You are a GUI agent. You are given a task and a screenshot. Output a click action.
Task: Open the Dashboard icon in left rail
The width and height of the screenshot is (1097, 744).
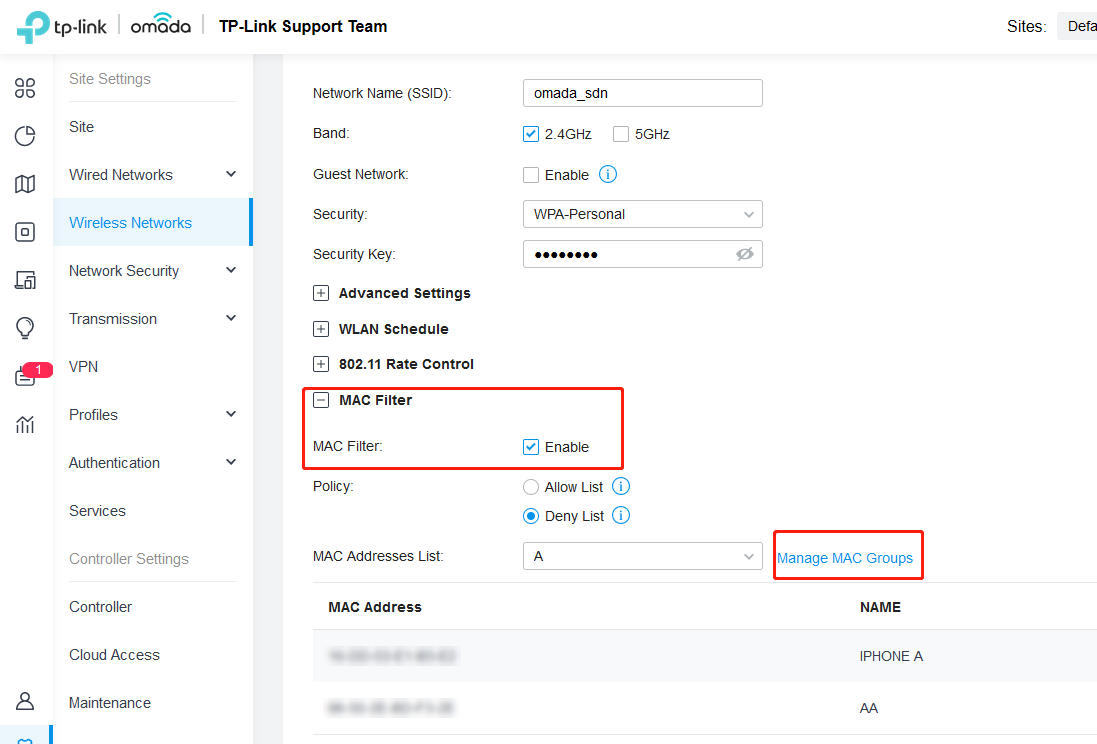[x=25, y=88]
